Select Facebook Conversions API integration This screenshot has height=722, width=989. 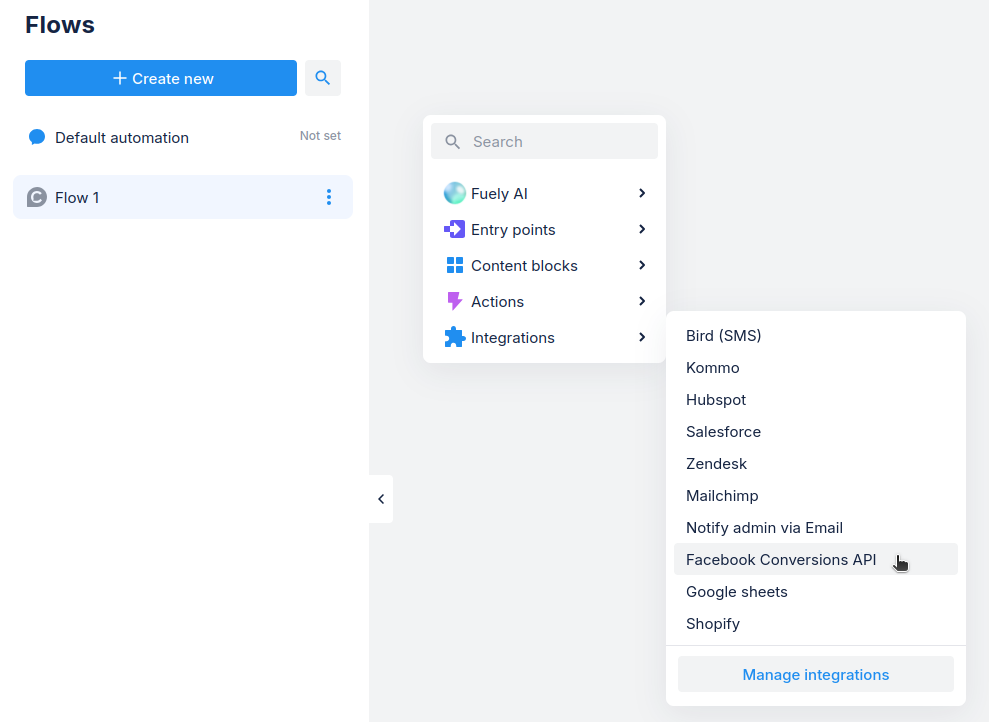pyautogui.click(x=781, y=560)
